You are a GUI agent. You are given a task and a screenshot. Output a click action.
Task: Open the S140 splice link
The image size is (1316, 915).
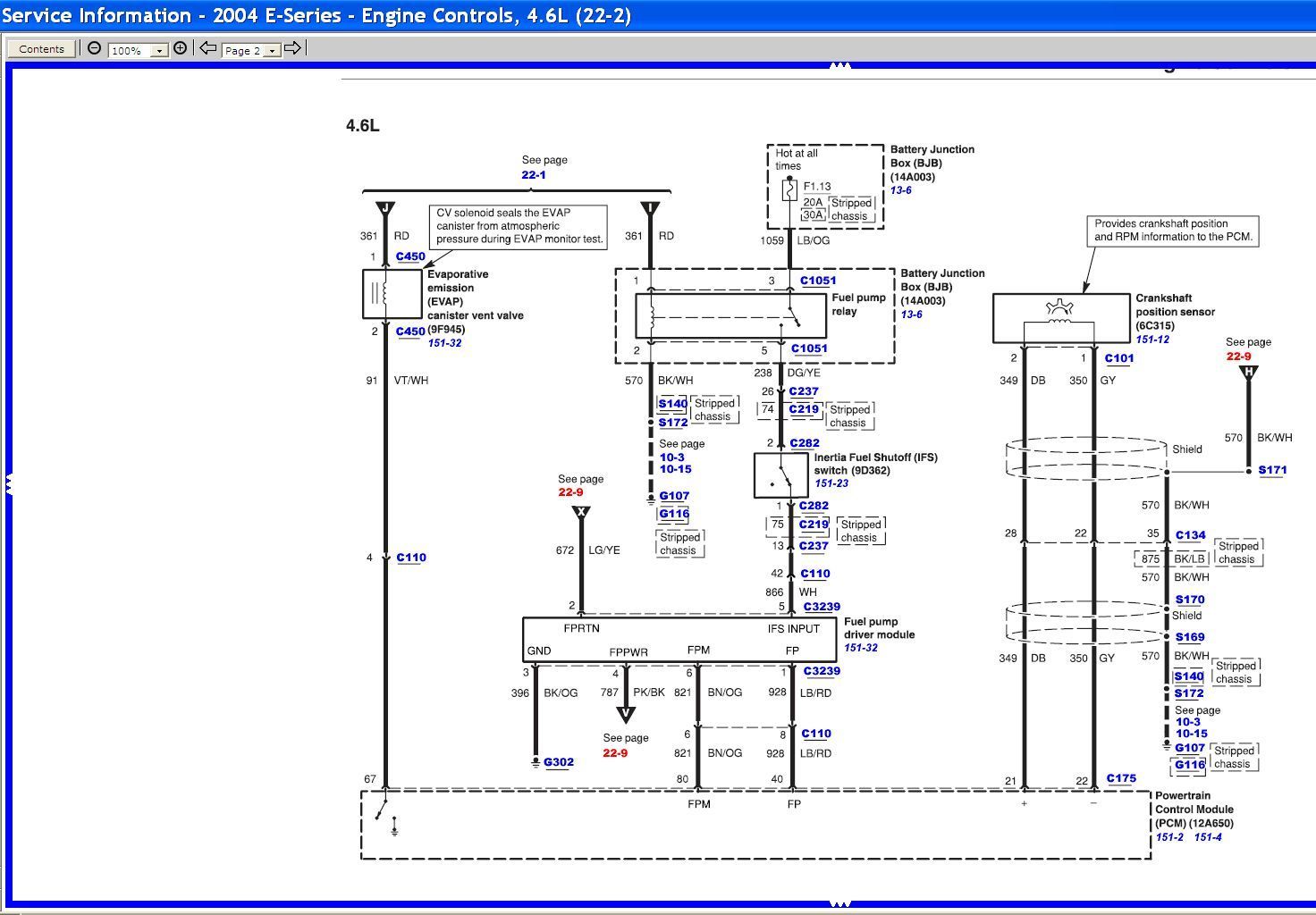(x=671, y=404)
